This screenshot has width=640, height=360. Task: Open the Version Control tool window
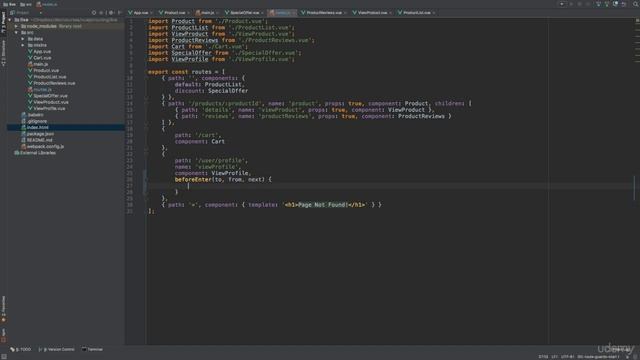coord(57,349)
